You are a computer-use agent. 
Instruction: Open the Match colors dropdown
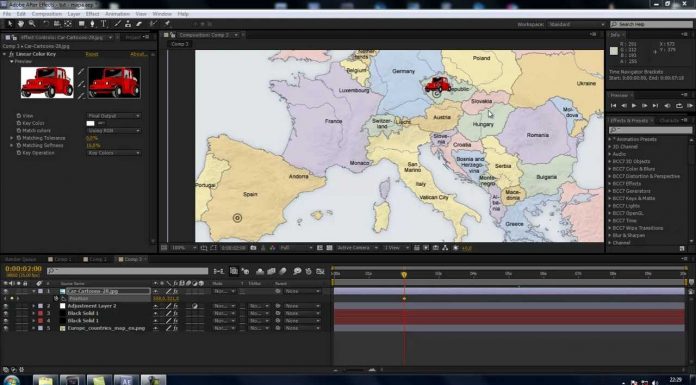[x=114, y=131]
